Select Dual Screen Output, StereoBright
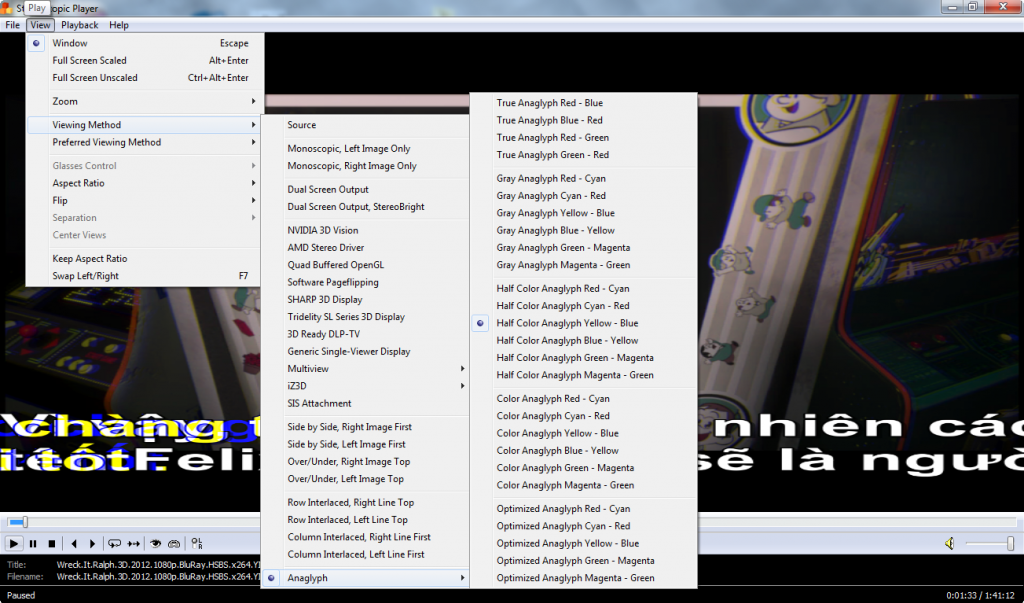This screenshot has width=1024, height=603. point(365,206)
